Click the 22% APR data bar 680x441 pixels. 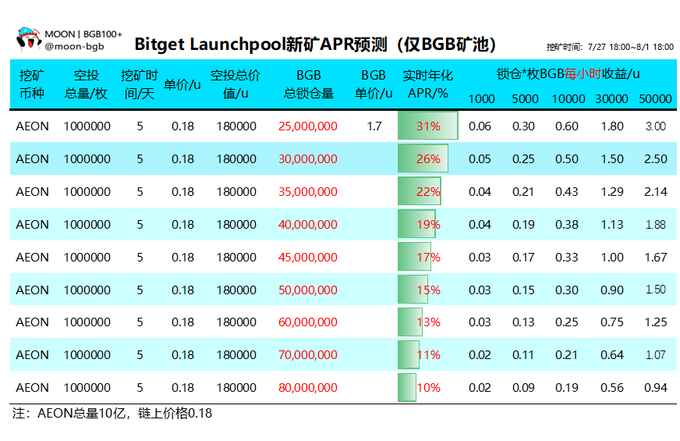click(x=419, y=191)
